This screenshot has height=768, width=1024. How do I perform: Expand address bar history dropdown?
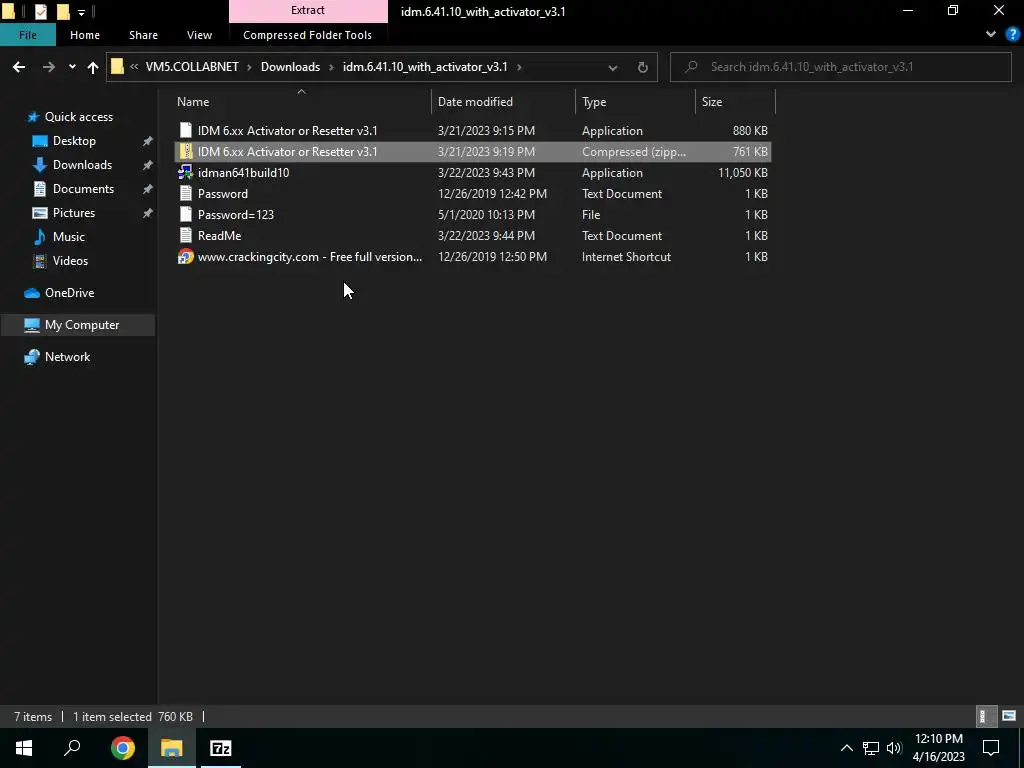click(613, 67)
